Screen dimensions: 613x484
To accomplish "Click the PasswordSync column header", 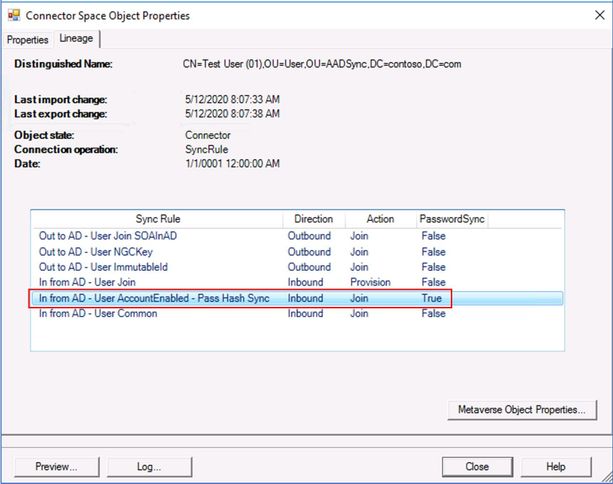I will 452,219.
